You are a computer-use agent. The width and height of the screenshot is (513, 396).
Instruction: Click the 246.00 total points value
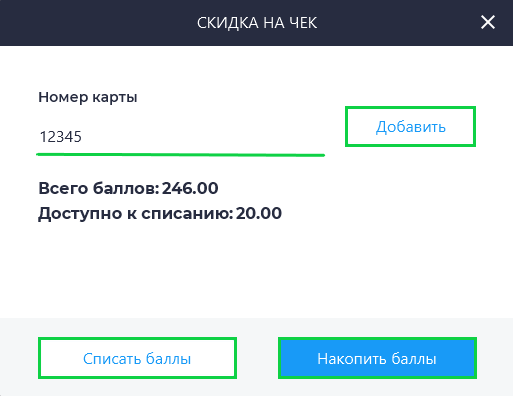click(190, 188)
